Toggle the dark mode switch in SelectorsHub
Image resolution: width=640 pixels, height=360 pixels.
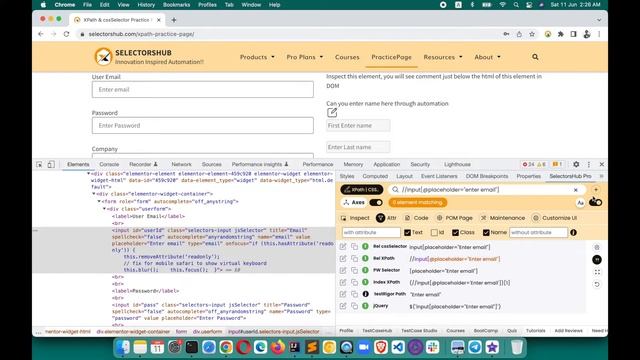click(x=596, y=202)
